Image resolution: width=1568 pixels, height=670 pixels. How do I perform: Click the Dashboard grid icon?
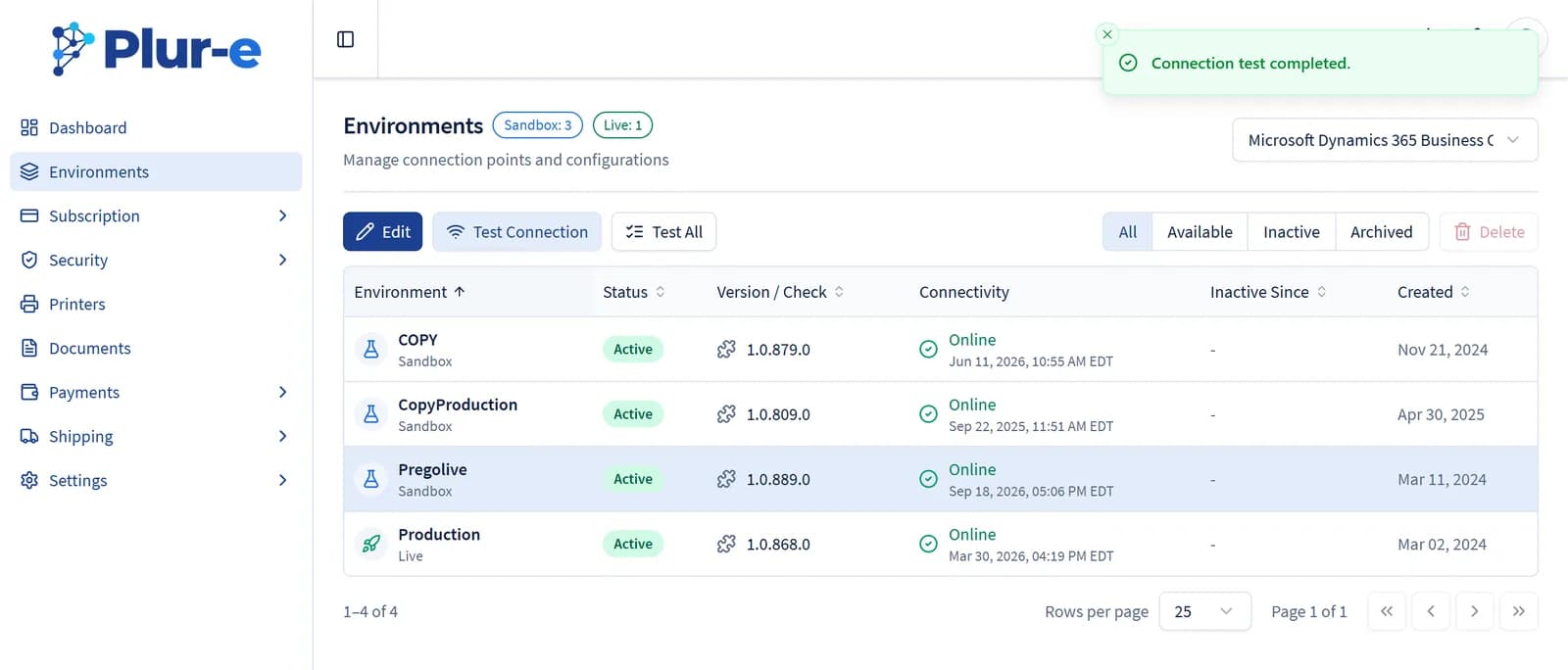(29, 127)
